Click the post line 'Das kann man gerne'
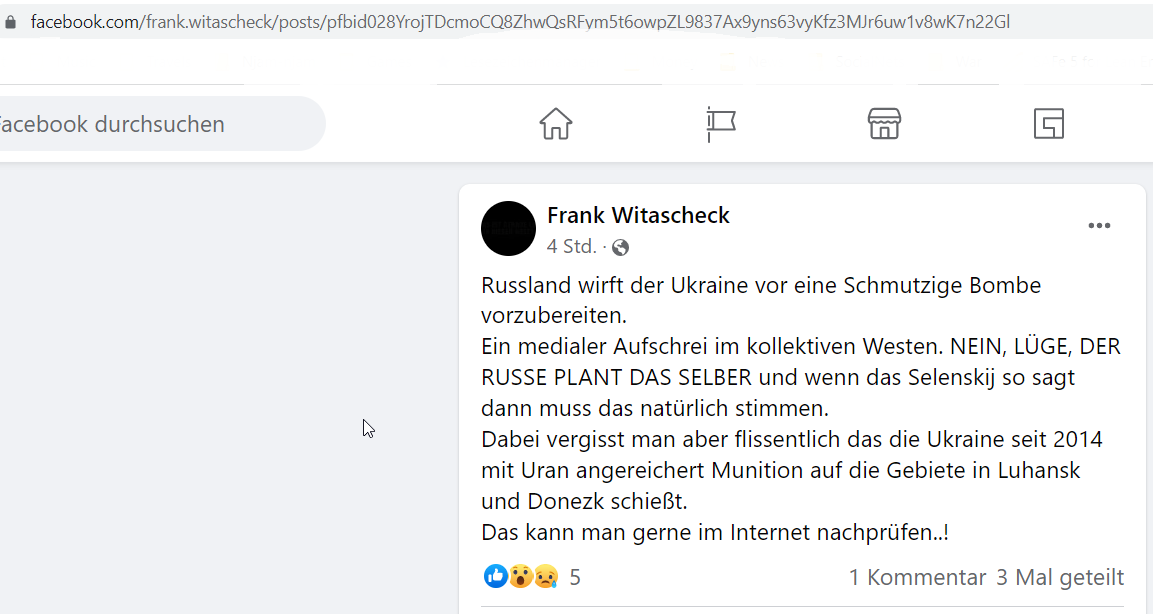The width and height of the screenshot is (1153, 614). [715, 532]
